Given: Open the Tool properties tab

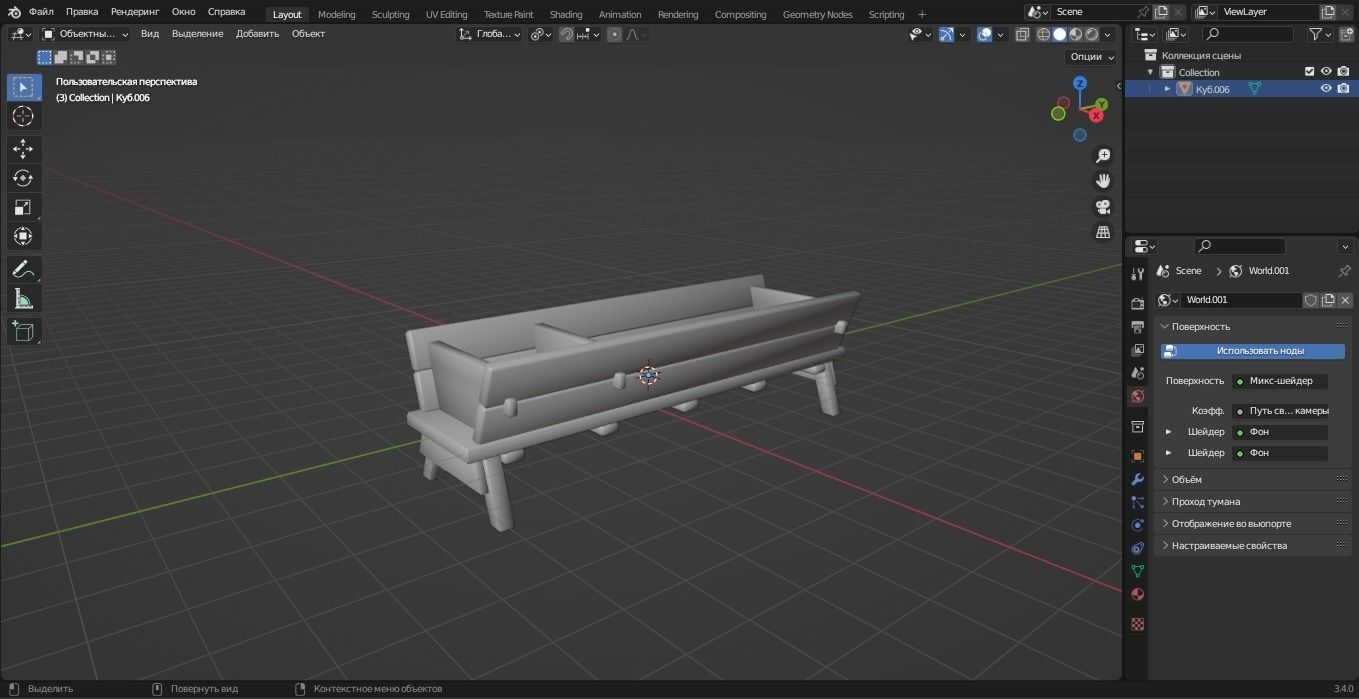Looking at the screenshot, I should [x=1137, y=274].
